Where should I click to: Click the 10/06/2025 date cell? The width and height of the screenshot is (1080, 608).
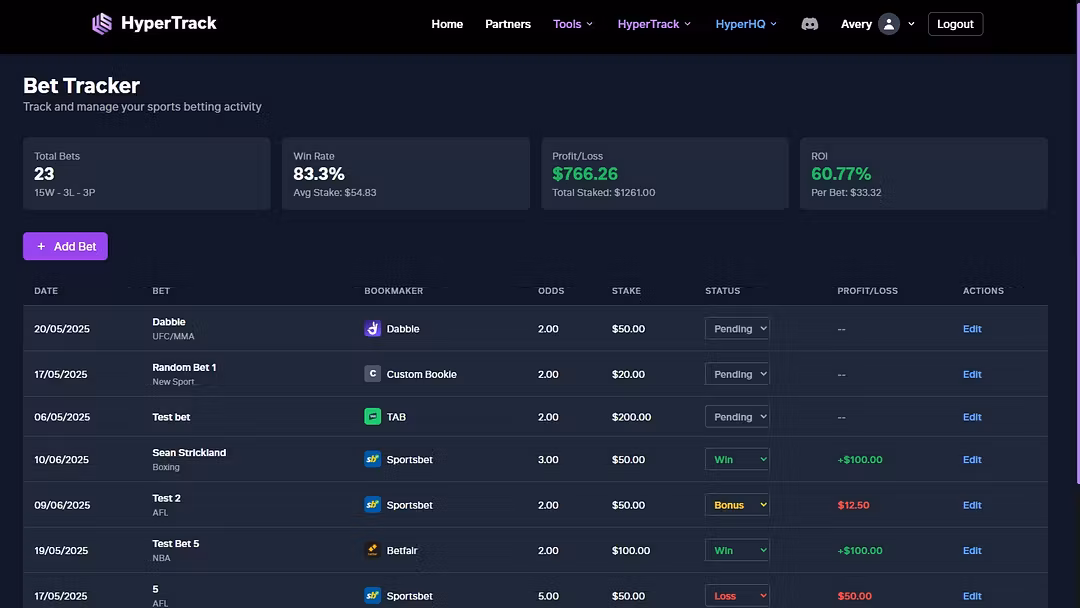[x=61, y=460]
